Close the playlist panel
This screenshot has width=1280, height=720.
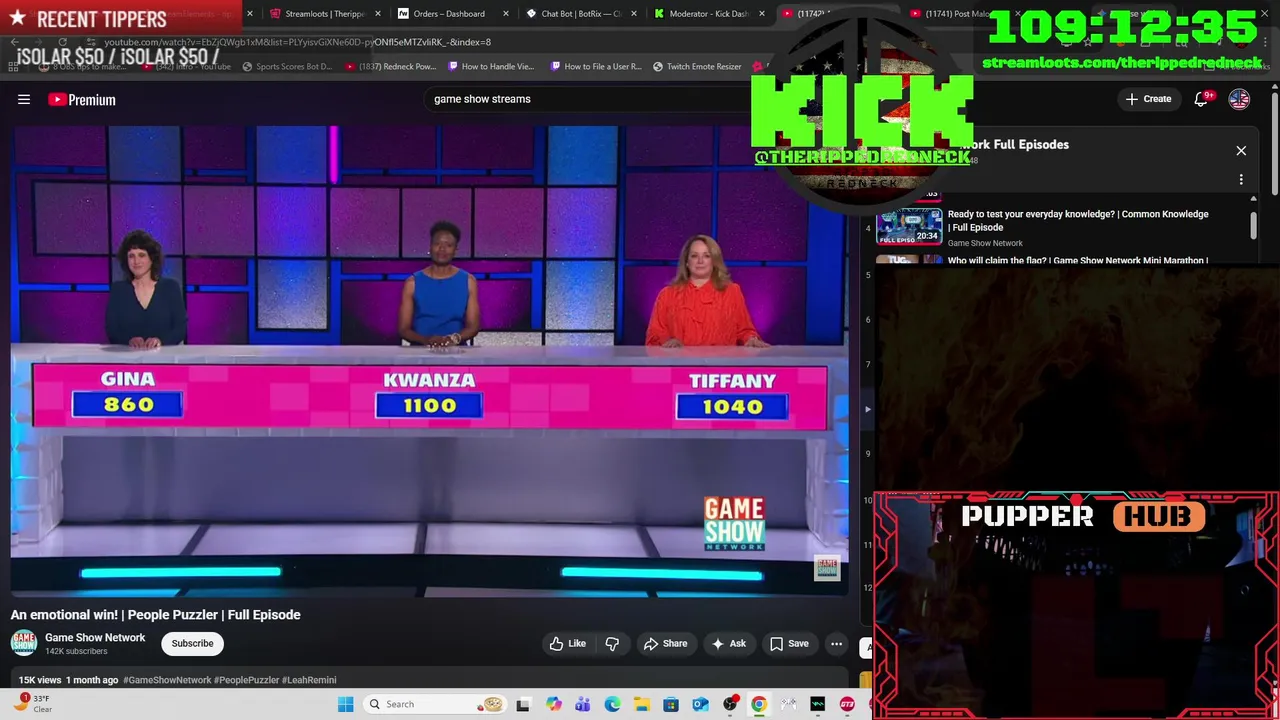pyautogui.click(x=1241, y=151)
